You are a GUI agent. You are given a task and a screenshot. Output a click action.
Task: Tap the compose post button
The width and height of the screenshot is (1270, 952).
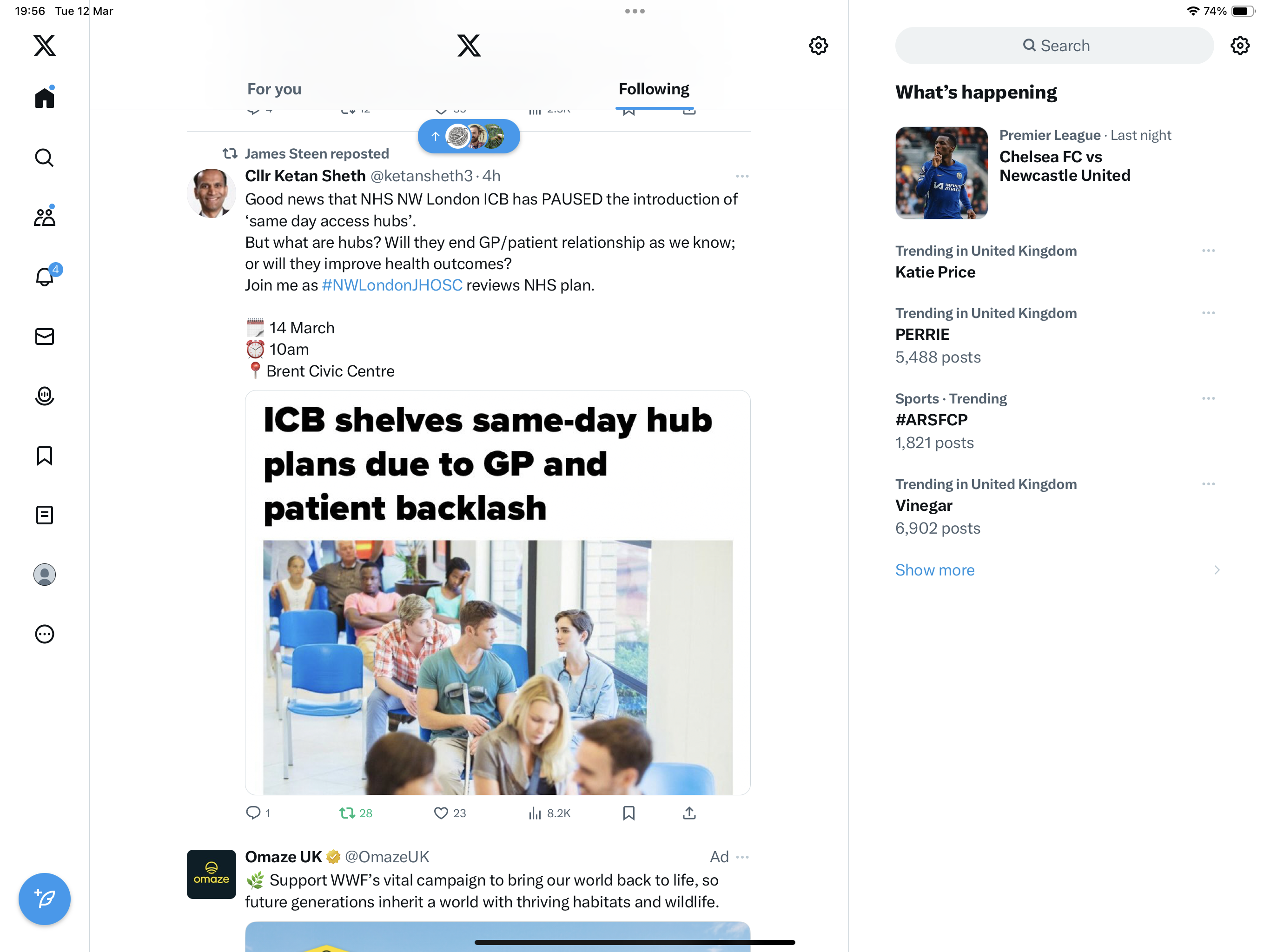pos(44,899)
